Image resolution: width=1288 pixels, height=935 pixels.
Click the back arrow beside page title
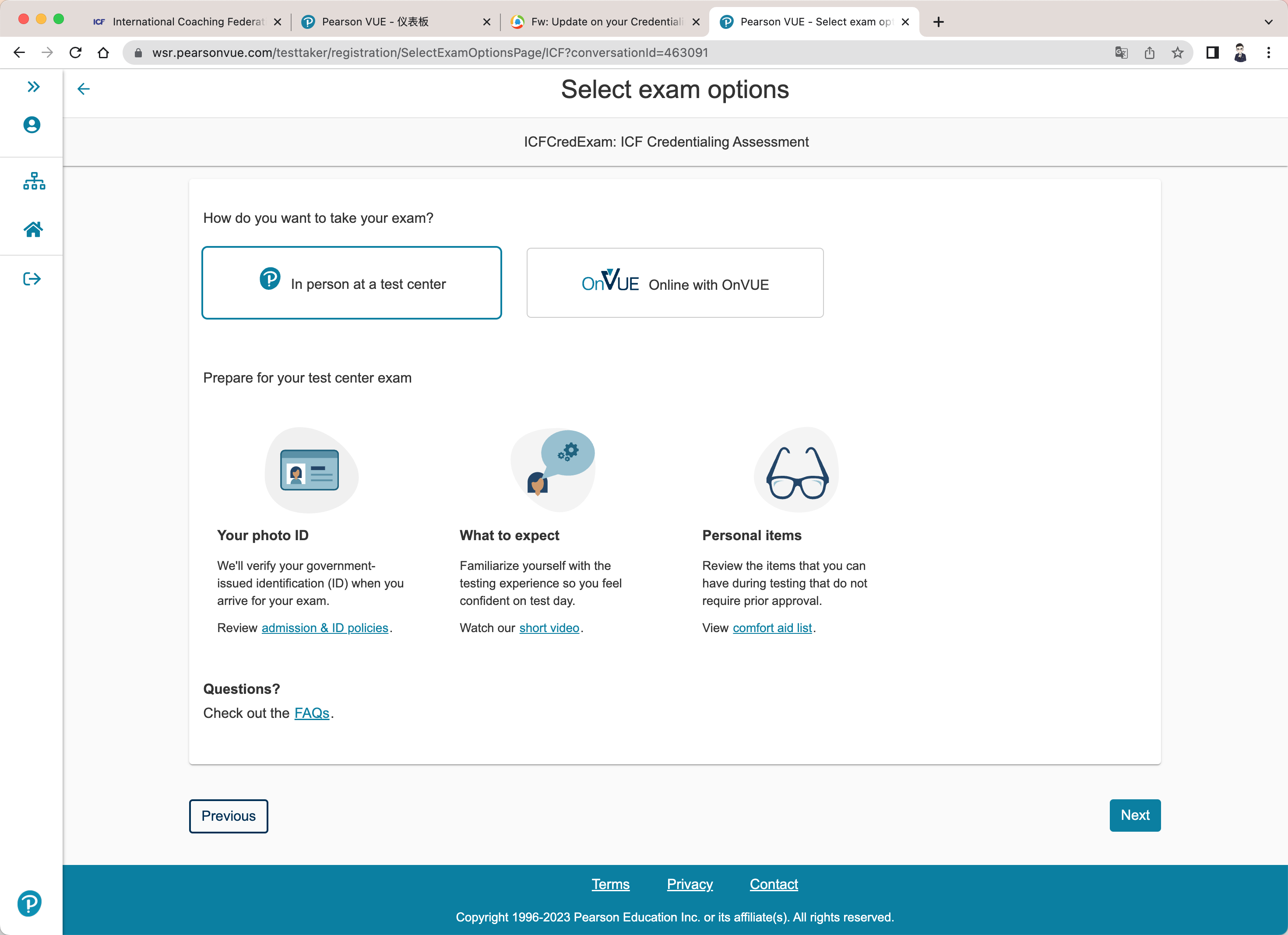point(84,88)
